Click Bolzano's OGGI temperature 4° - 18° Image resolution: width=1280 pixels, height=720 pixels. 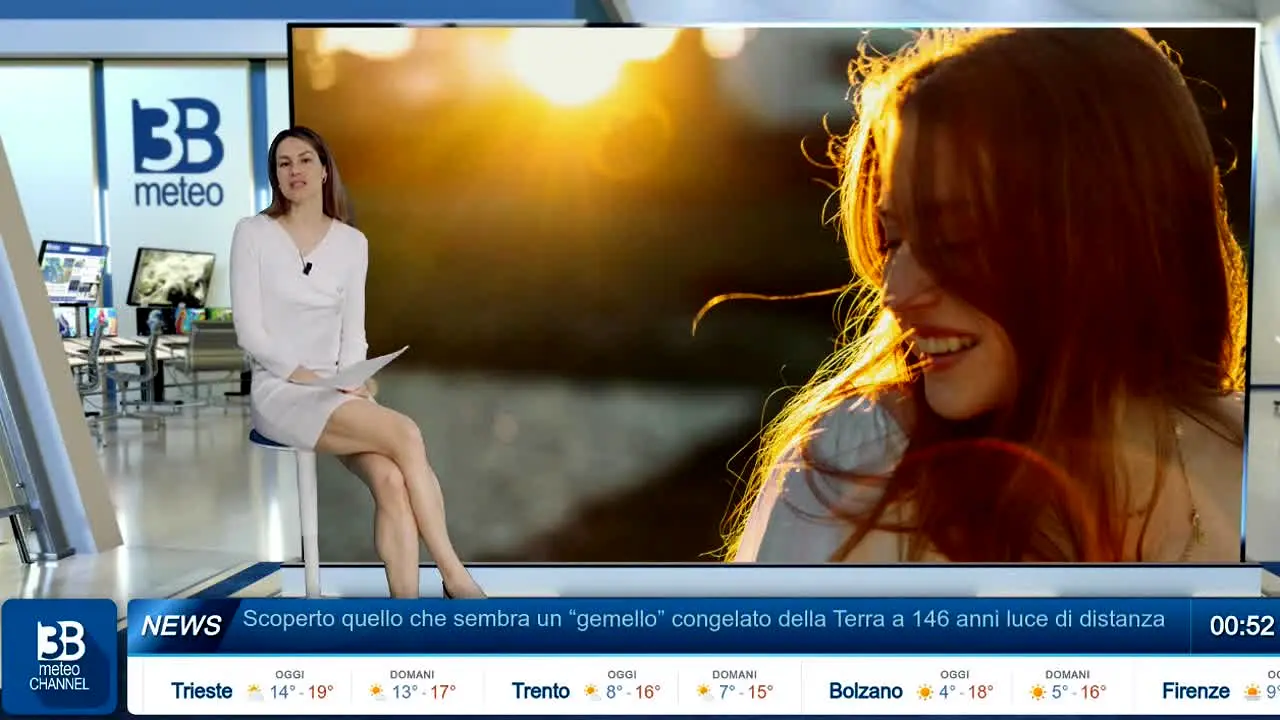[x=966, y=692]
